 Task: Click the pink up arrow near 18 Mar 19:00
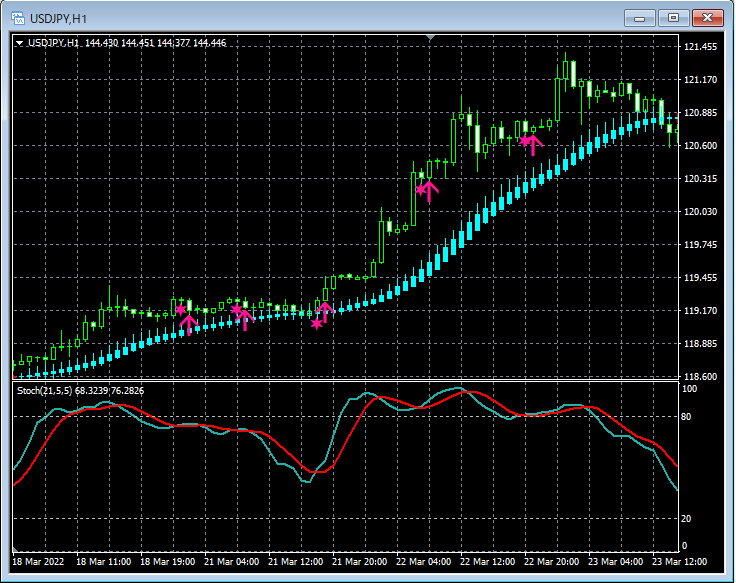pos(188,323)
